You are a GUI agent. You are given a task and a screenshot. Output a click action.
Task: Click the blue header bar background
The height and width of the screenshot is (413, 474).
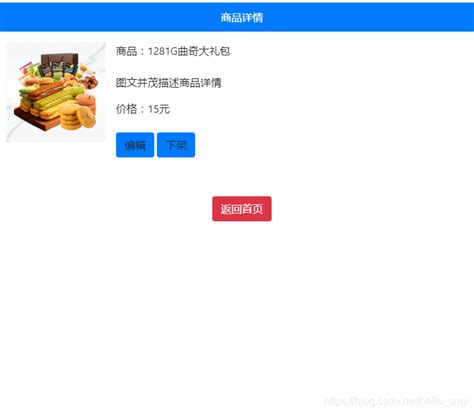(100, 17)
